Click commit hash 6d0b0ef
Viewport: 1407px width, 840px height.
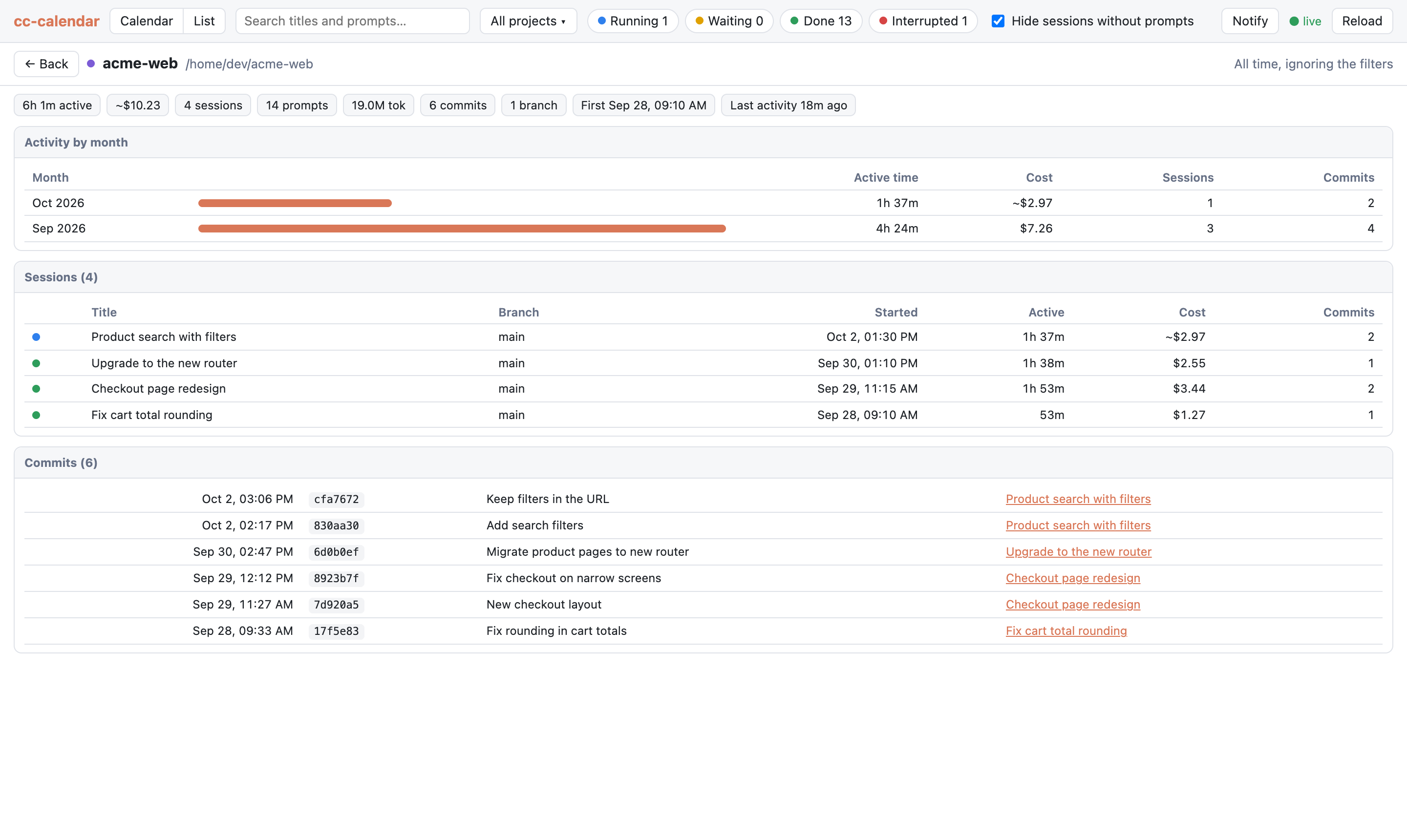coord(336,552)
